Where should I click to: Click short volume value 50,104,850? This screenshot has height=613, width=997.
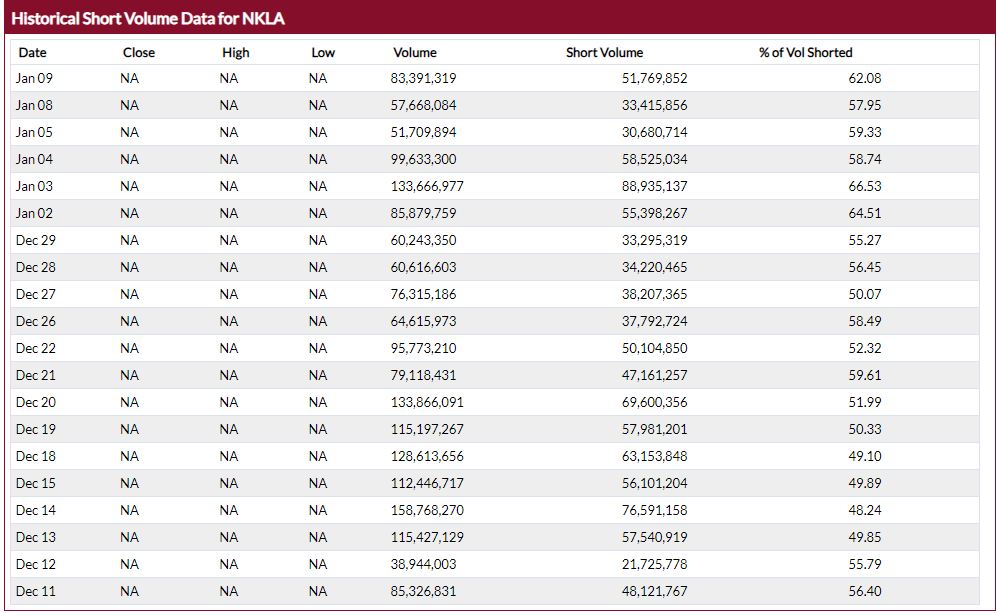point(654,348)
